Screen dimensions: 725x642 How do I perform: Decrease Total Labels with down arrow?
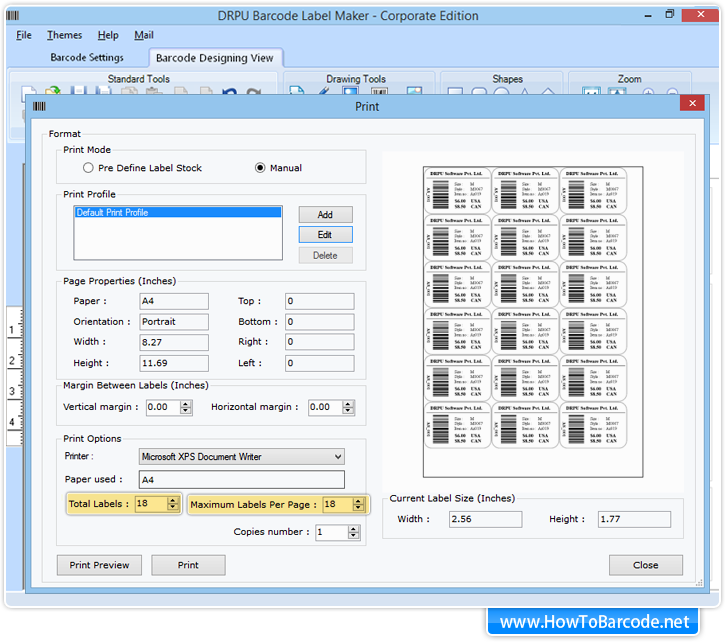[x=173, y=507]
